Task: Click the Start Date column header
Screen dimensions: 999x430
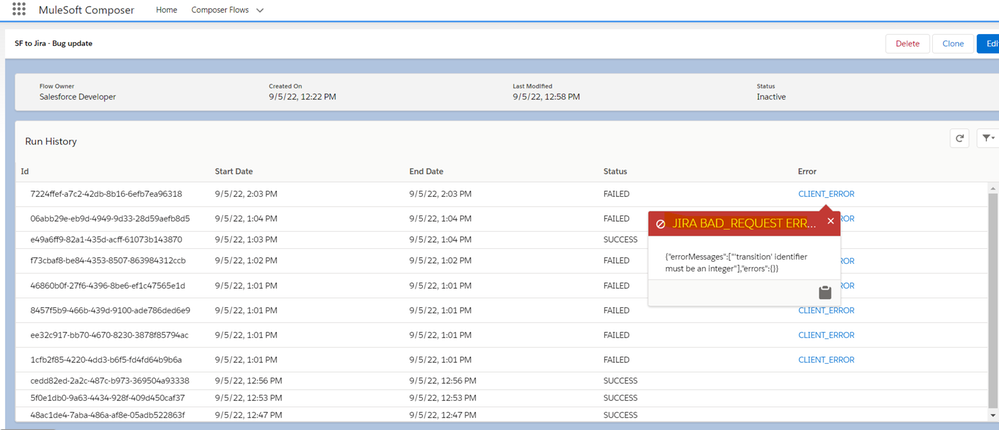Action: 234,171
